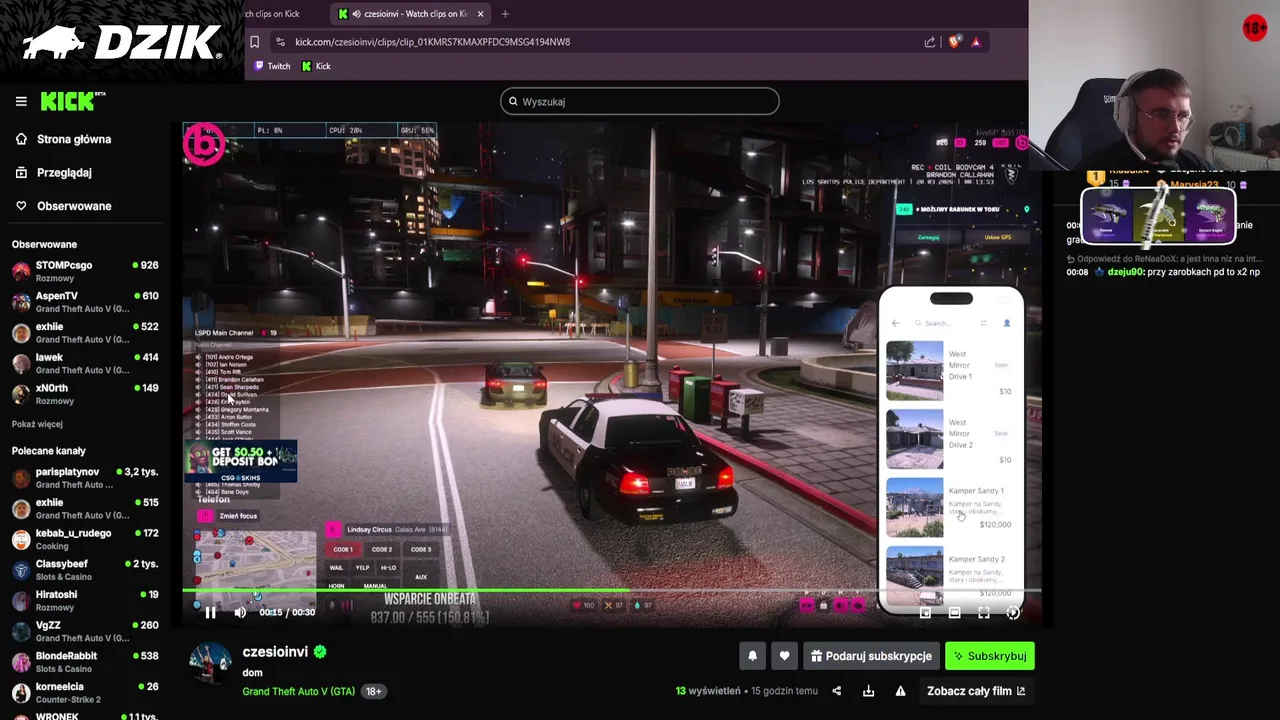This screenshot has height=720, width=1280.
Task: Mute the clip volume speaker icon
Action: coord(240,612)
